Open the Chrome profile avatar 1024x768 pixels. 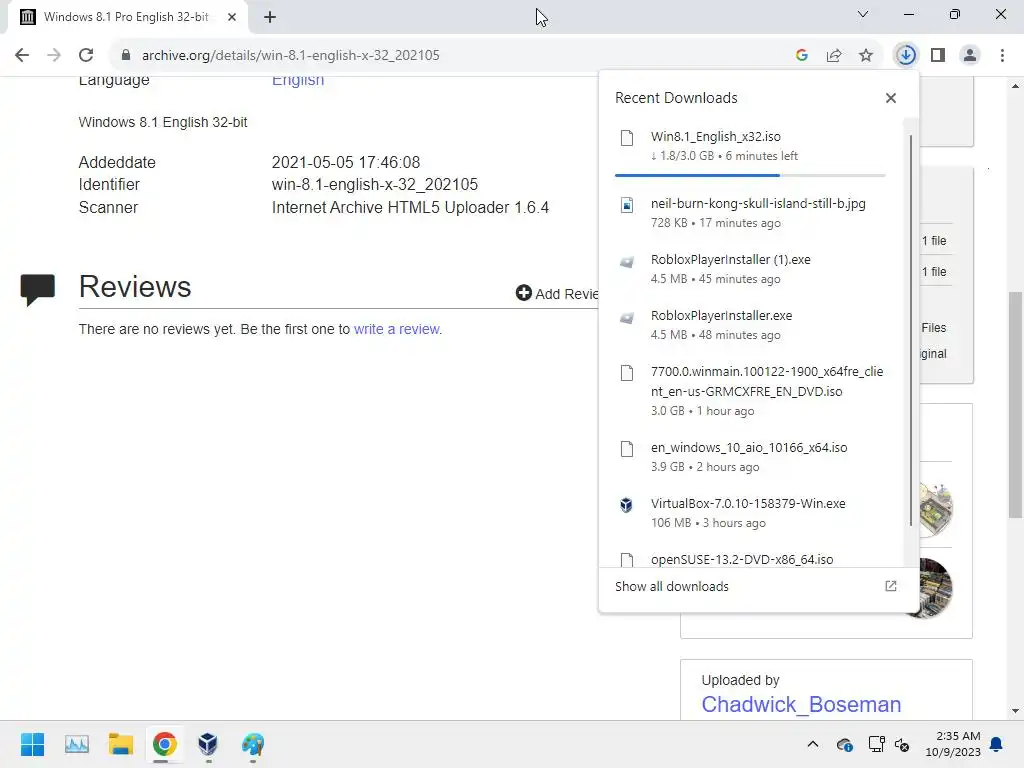[970, 56]
